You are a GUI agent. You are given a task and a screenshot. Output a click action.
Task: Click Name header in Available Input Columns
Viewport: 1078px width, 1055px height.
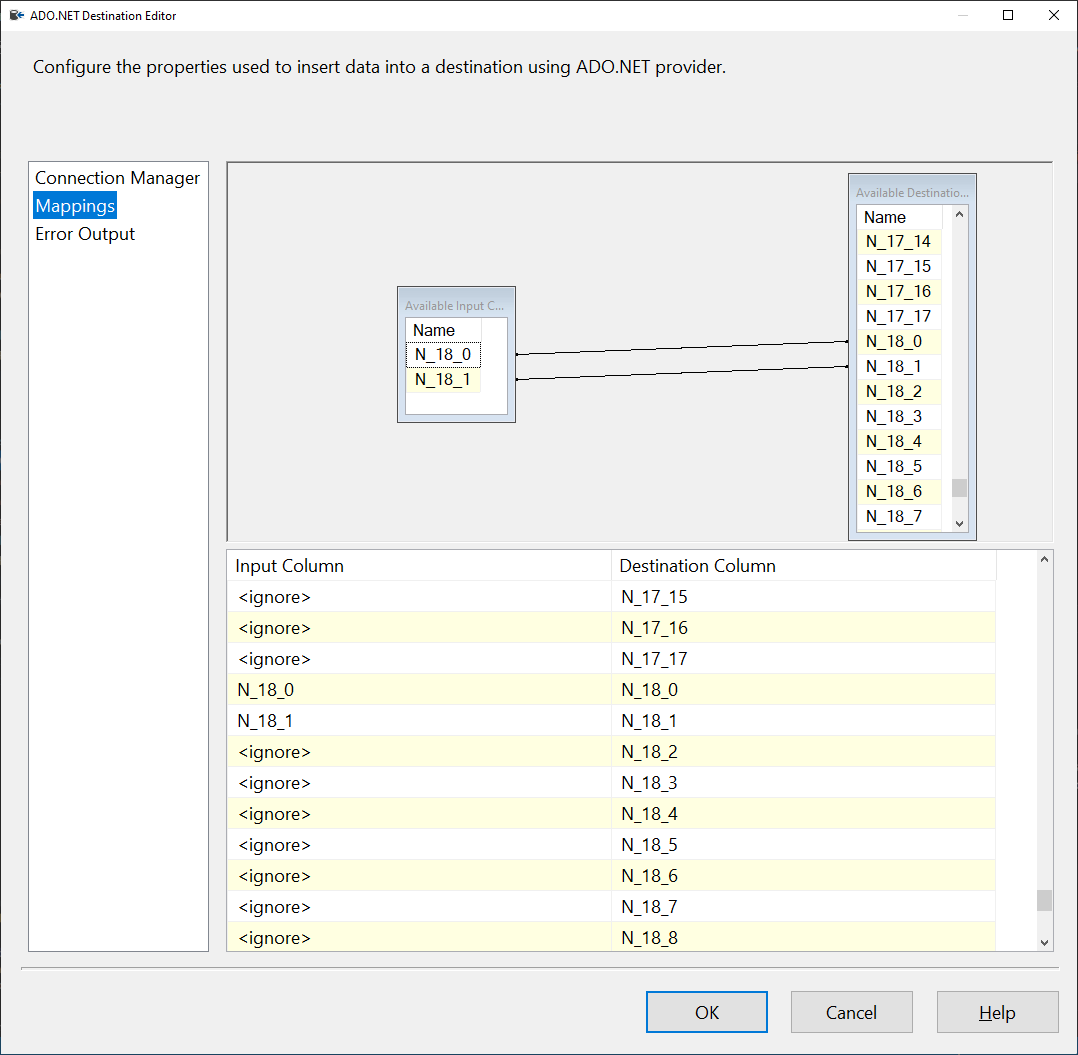[x=443, y=331]
